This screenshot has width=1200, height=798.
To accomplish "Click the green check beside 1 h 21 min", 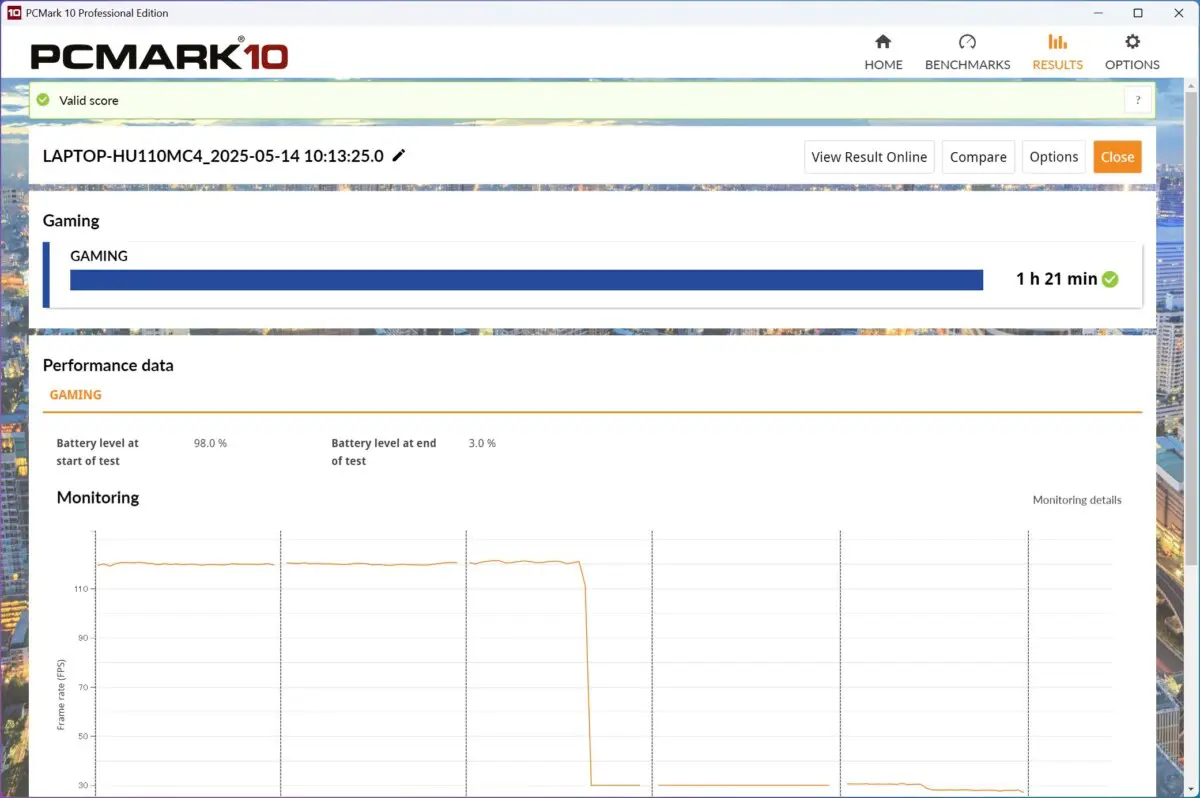I will pyautogui.click(x=1110, y=279).
